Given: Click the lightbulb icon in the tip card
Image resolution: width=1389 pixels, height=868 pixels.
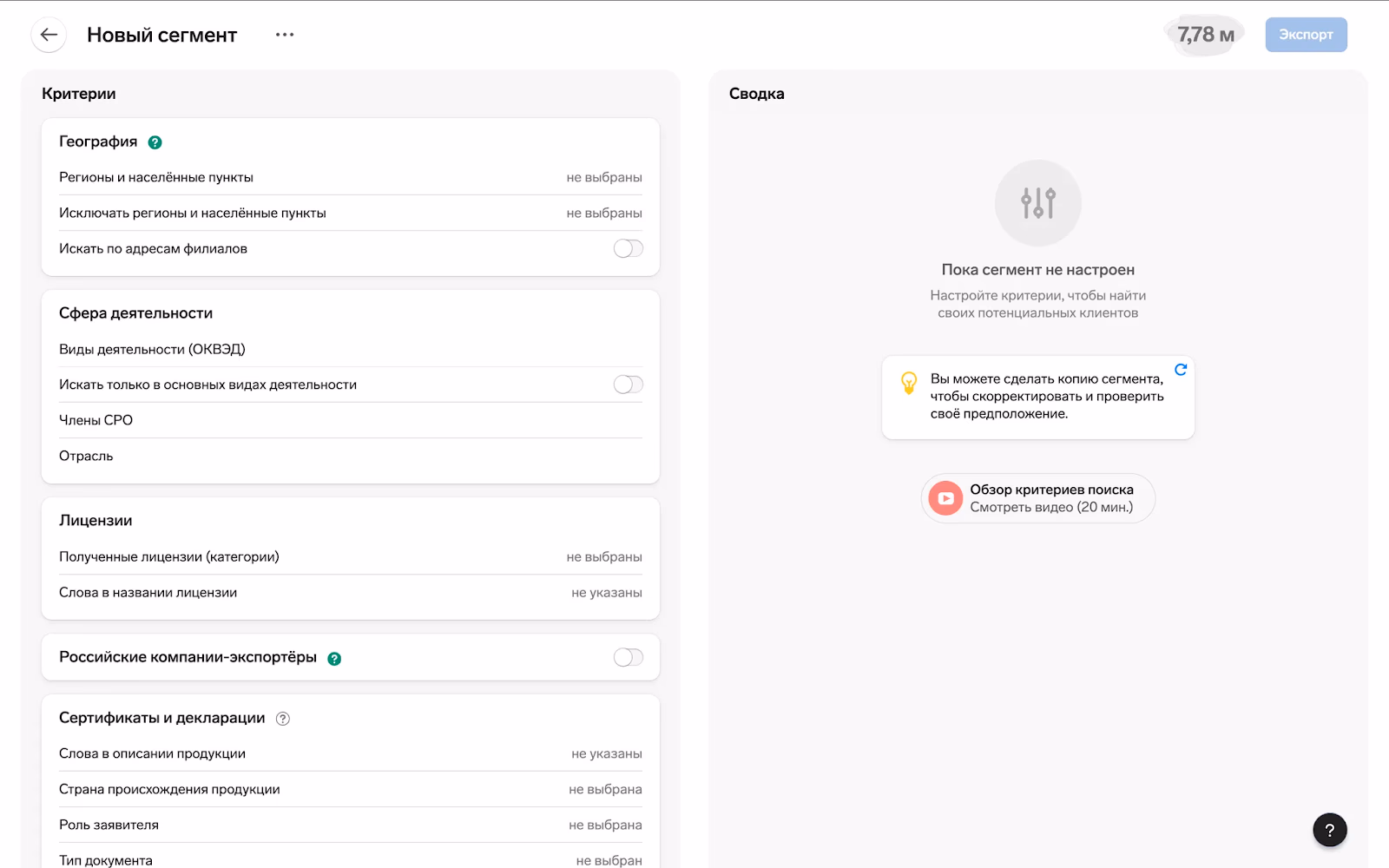Looking at the screenshot, I should click(x=910, y=382).
